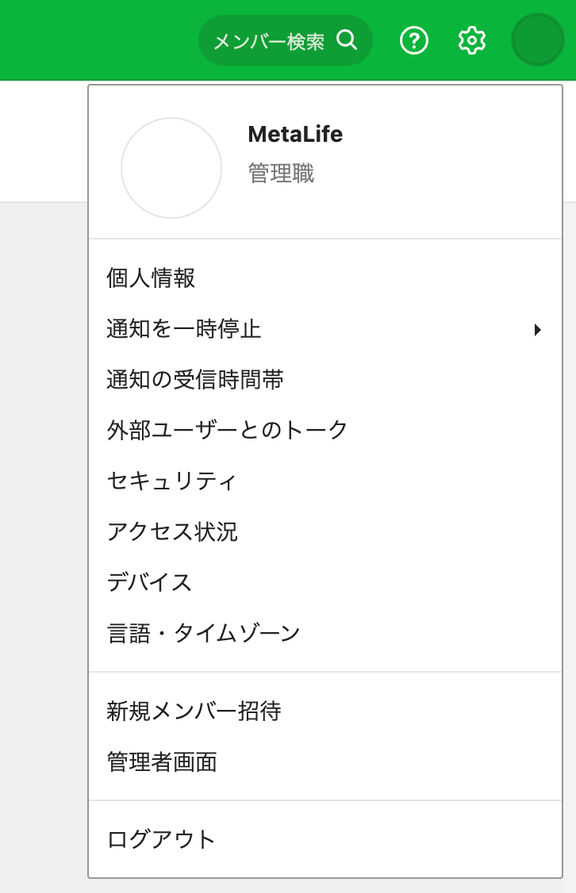The height and width of the screenshot is (893, 576).
Task: Open 個人情報 menu item
Action: click(x=325, y=278)
